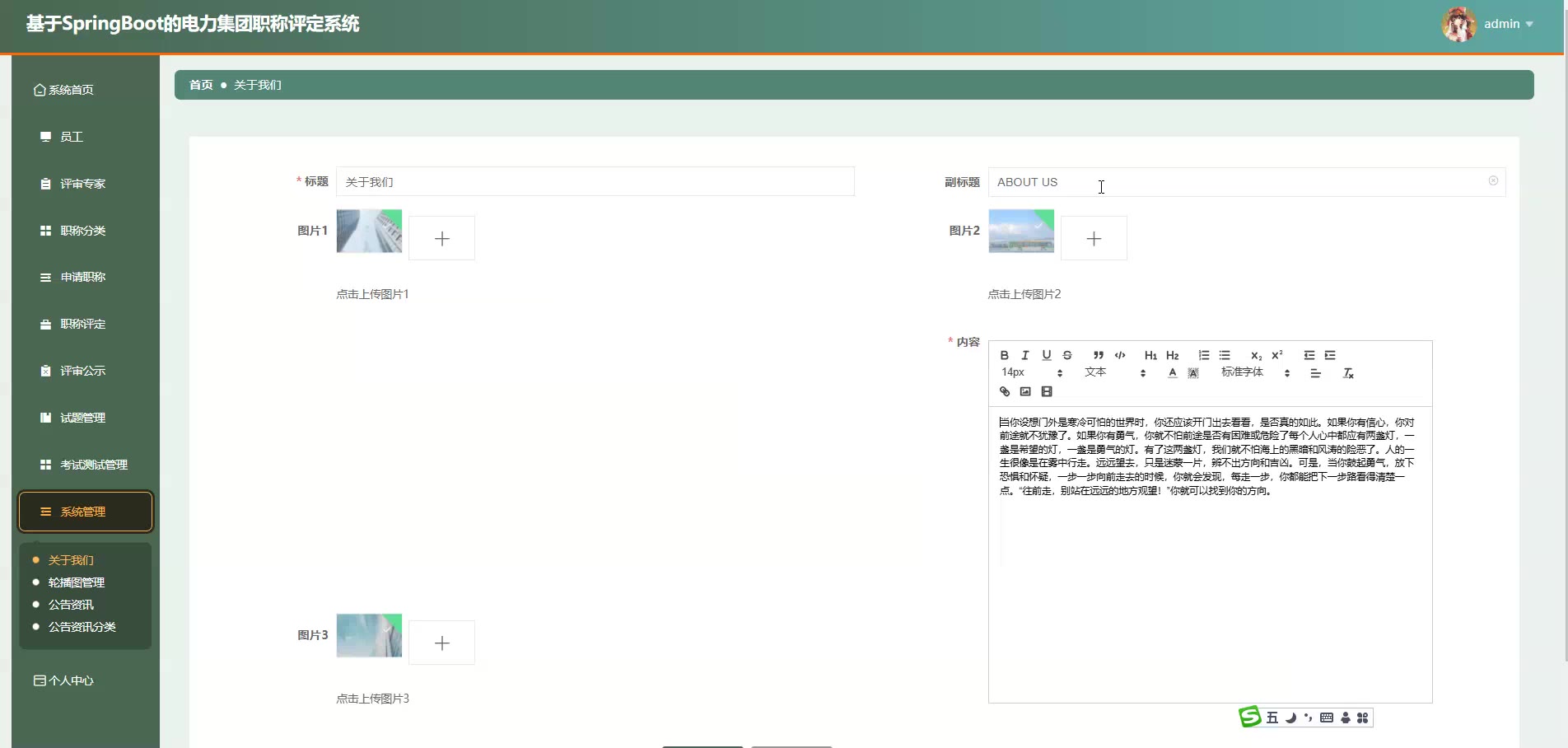Screen dimensions: 1568x748
Task: Click the 标题 input field
Action: tap(595, 181)
